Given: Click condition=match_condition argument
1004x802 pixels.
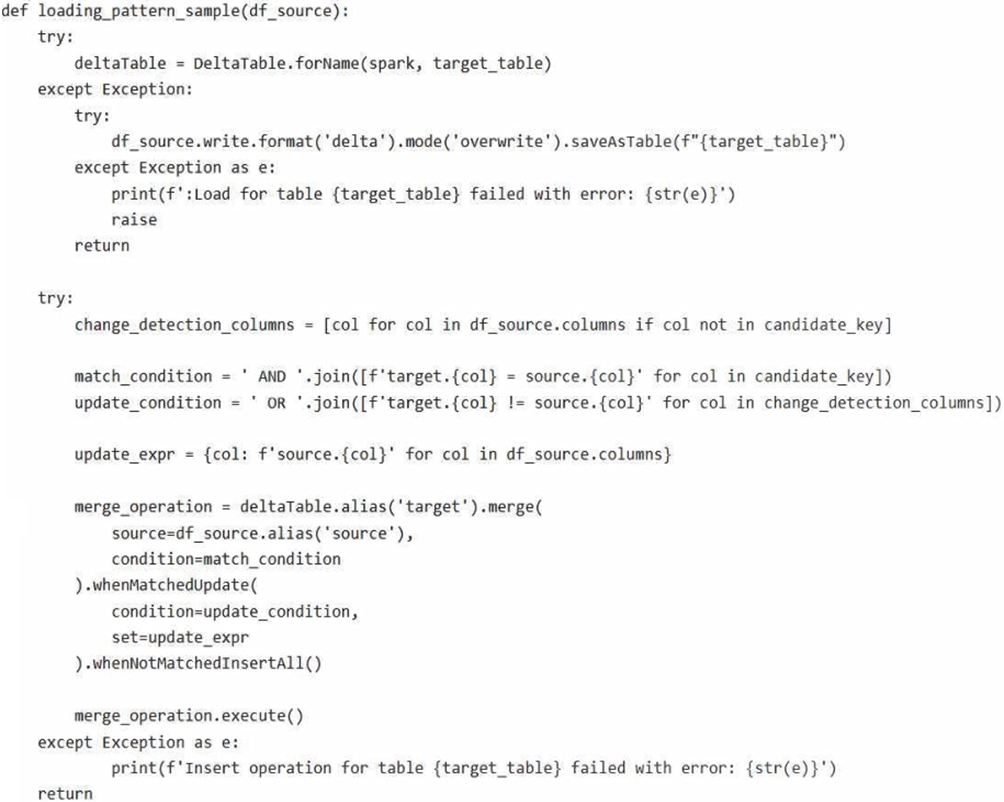Looking at the screenshot, I should [226, 559].
